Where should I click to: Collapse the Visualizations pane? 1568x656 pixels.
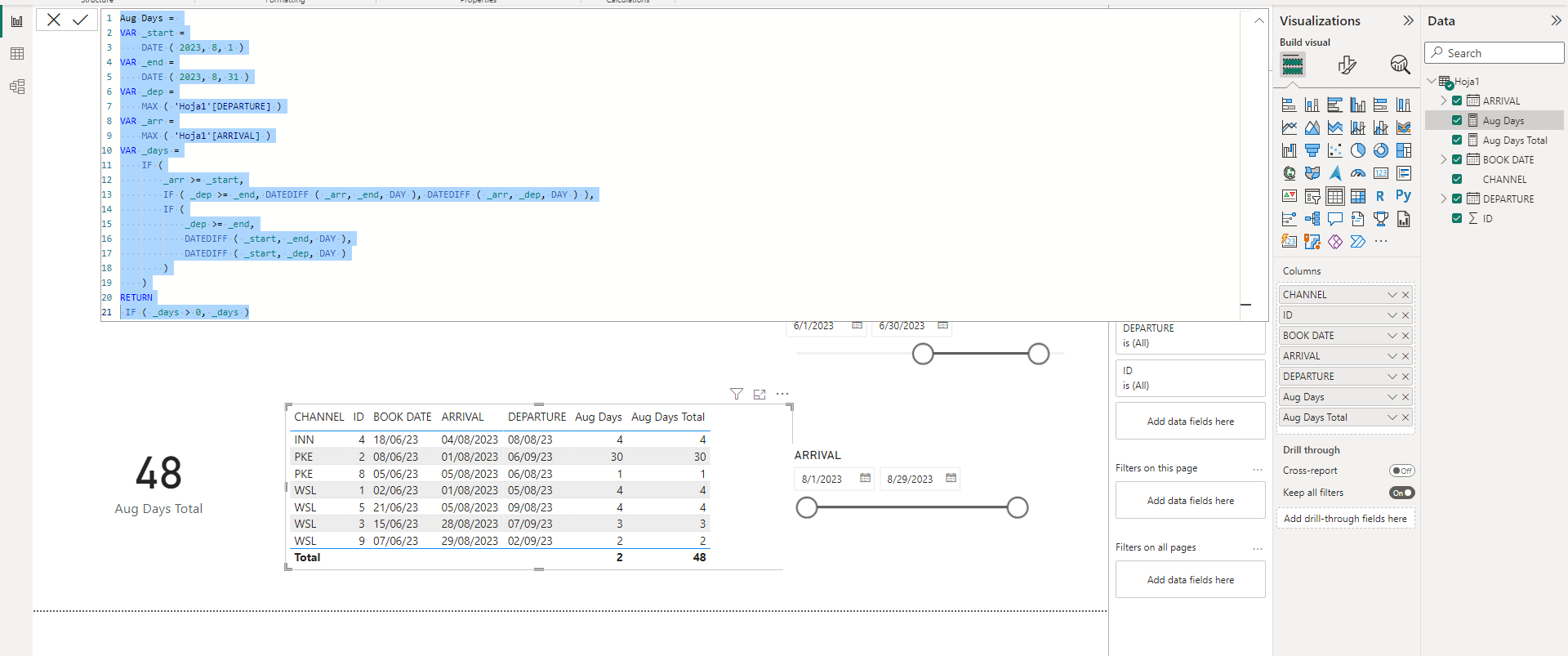click(x=1408, y=21)
